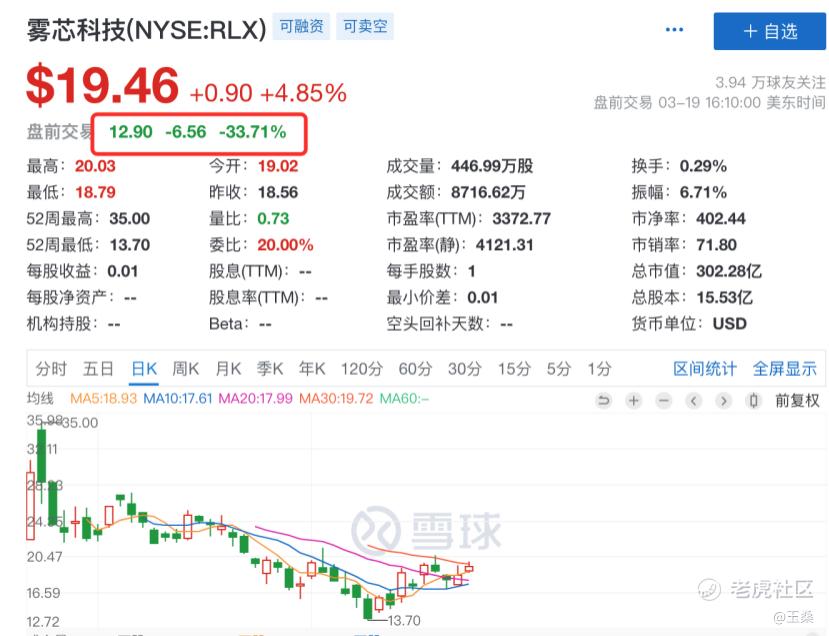Select the 日K chart tab
The height and width of the screenshot is (636, 829).
pyautogui.click(x=144, y=368)
